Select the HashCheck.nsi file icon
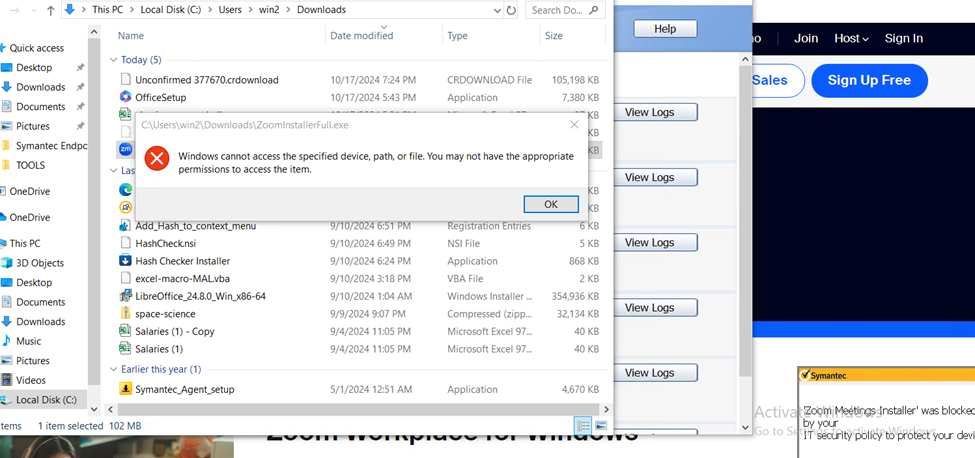The image size is (975, 458). click(125, 244)
